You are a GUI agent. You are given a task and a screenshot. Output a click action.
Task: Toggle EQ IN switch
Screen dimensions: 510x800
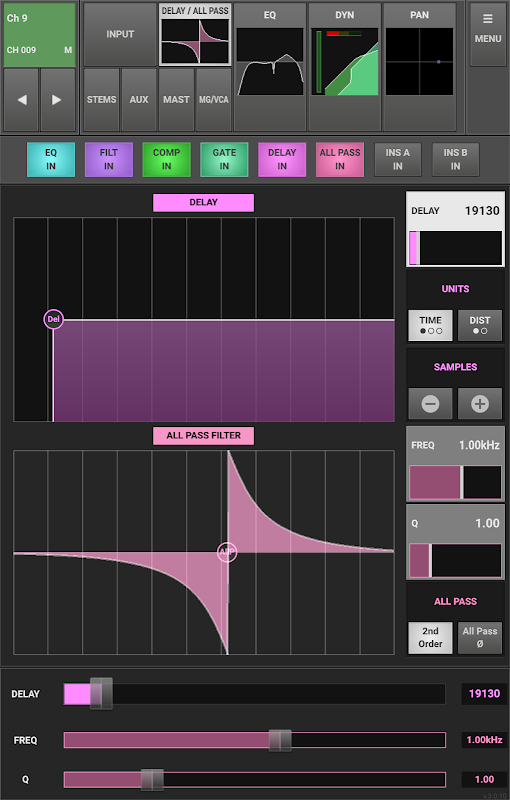pyautogui.click(x=51, y=160)
